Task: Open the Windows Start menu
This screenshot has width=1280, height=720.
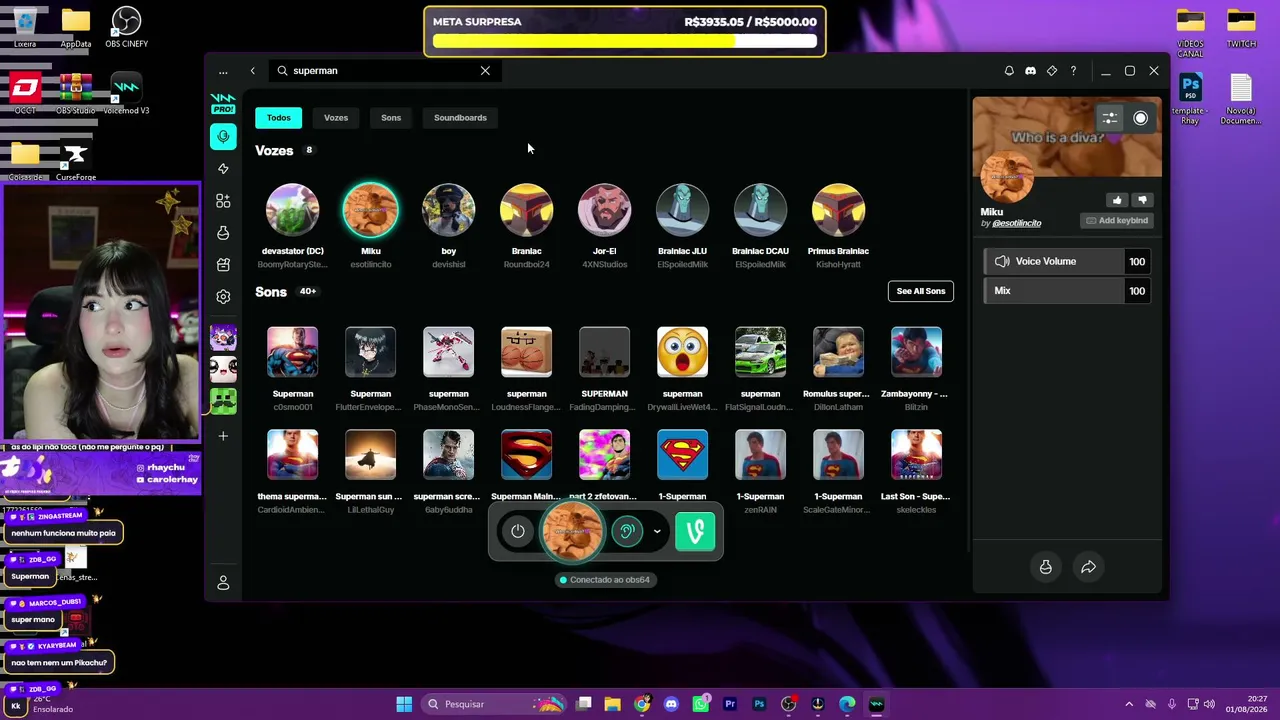Action: [404, 704]
